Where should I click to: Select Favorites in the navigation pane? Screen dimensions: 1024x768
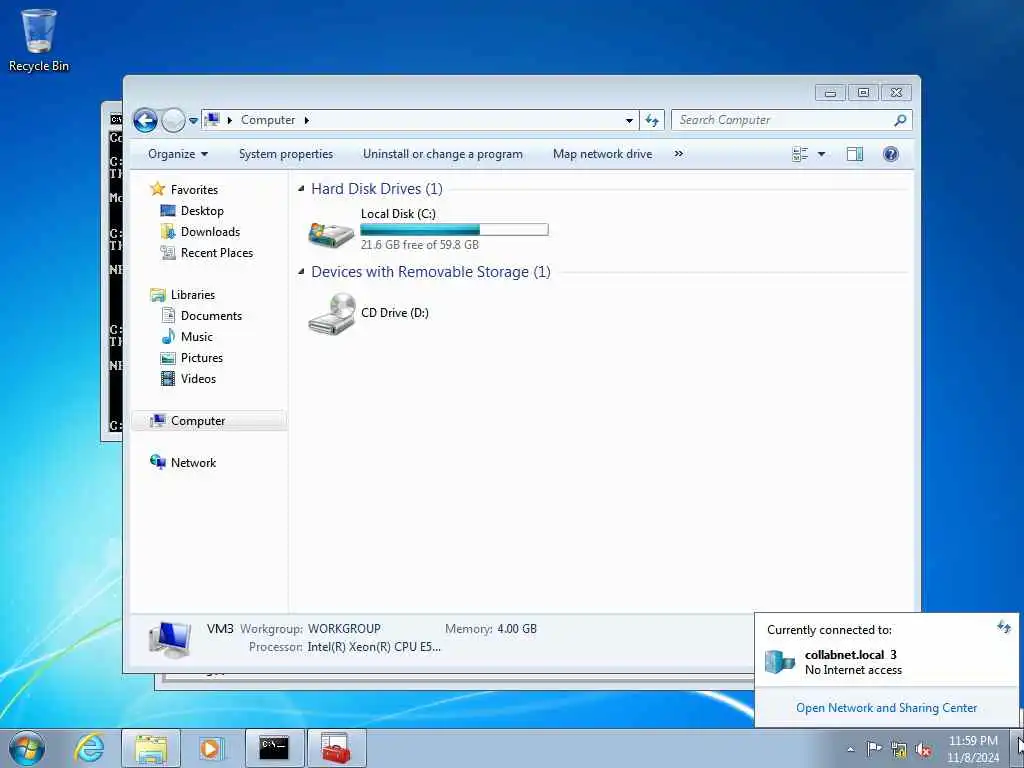(x=194, y=189)
